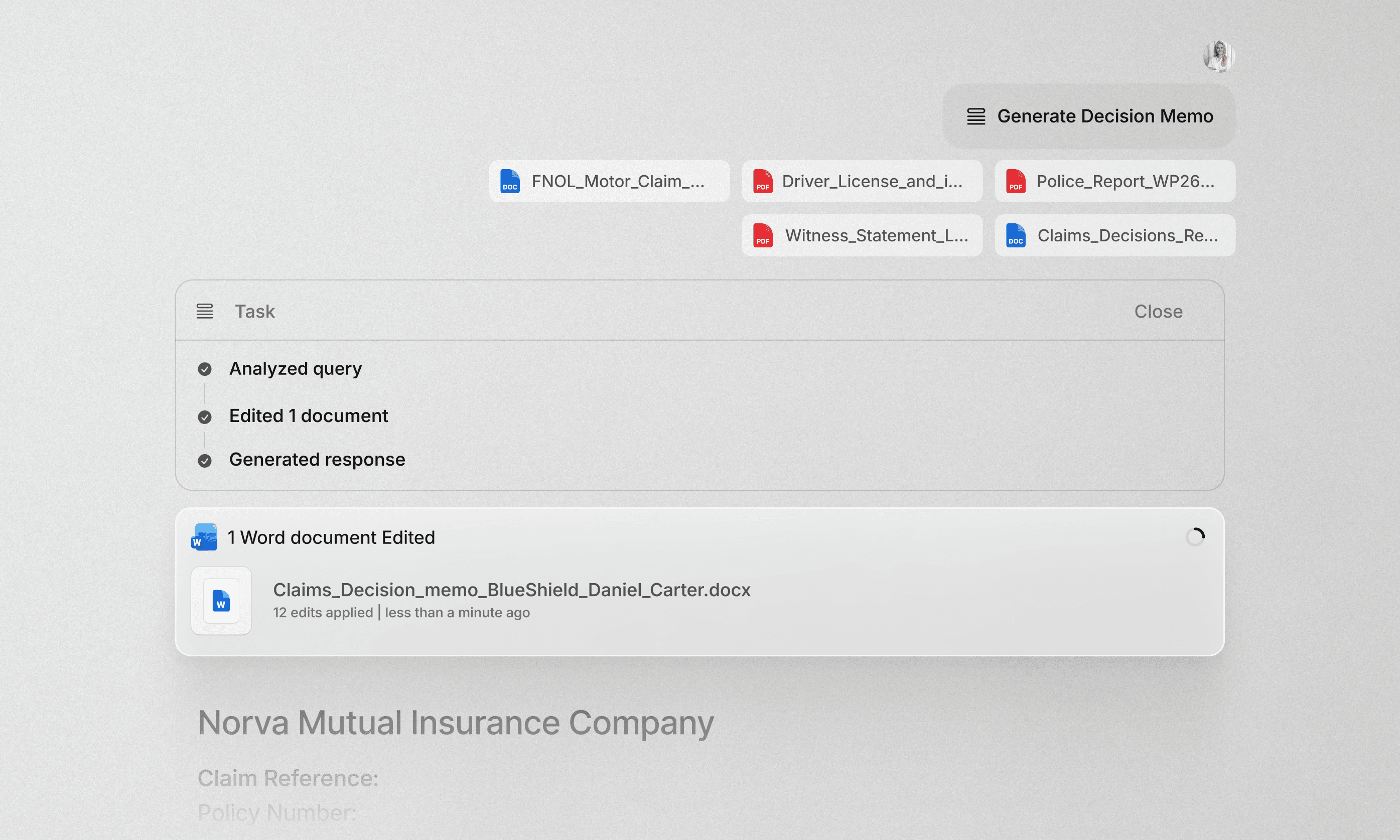The image size is (1400, 840).
Task: Click the Generated response checkmark
Action: 204,461
